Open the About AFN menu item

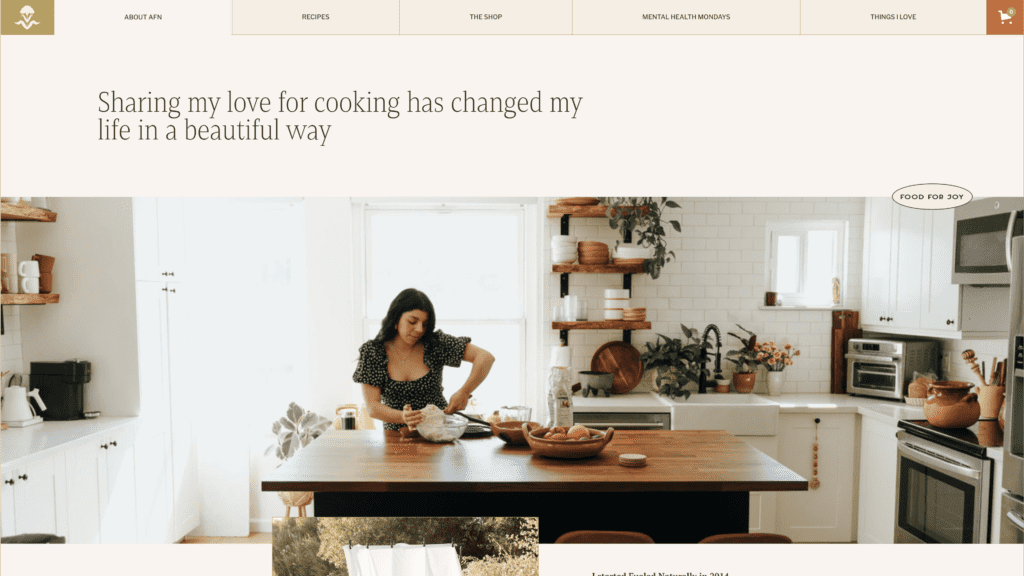[143, 17]
